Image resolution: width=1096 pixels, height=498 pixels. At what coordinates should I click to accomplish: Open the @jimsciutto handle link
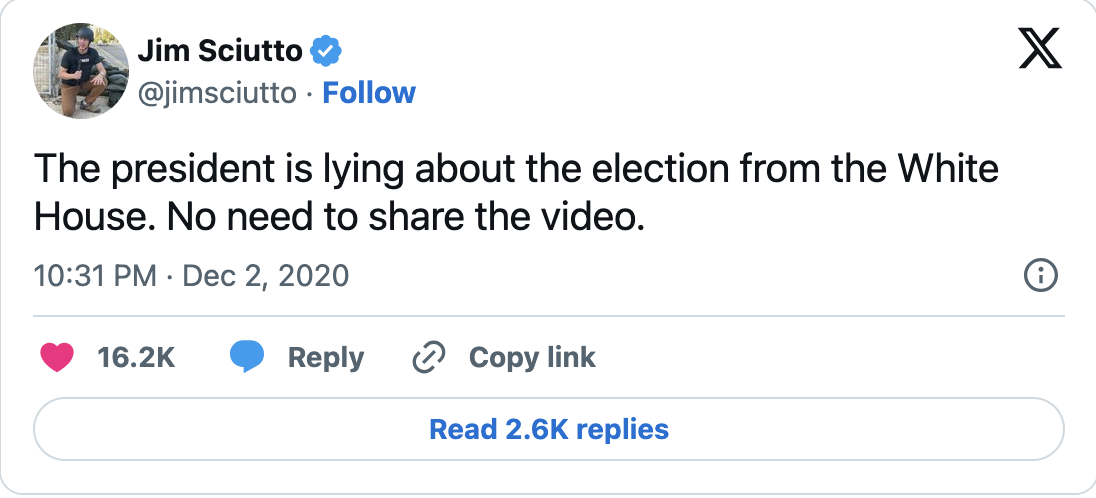coord(216,93)
